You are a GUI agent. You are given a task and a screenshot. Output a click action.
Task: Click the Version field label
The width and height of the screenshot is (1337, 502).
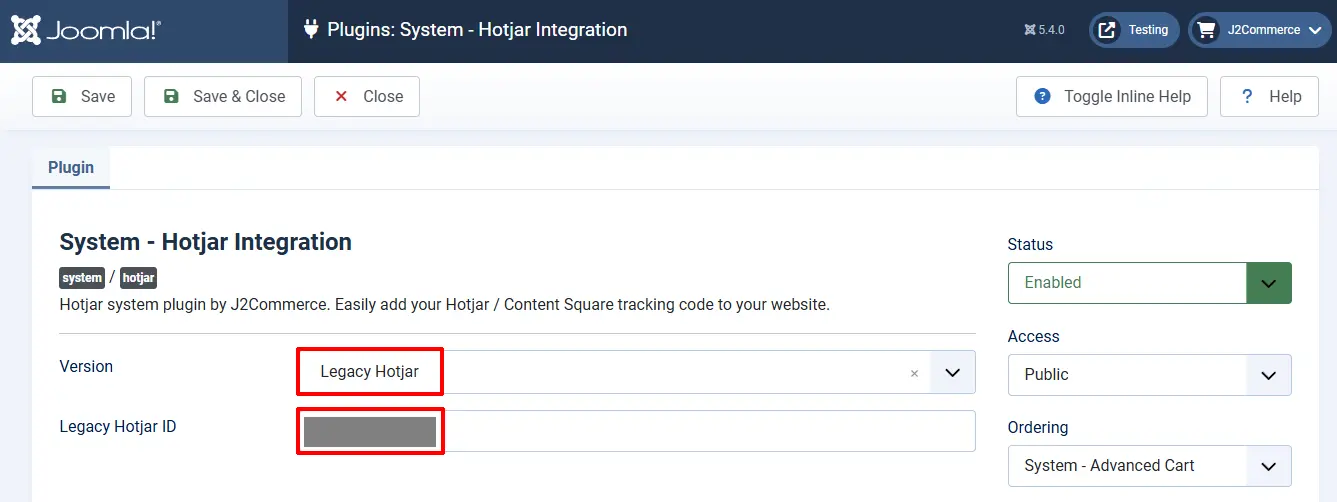click(86, 366)
